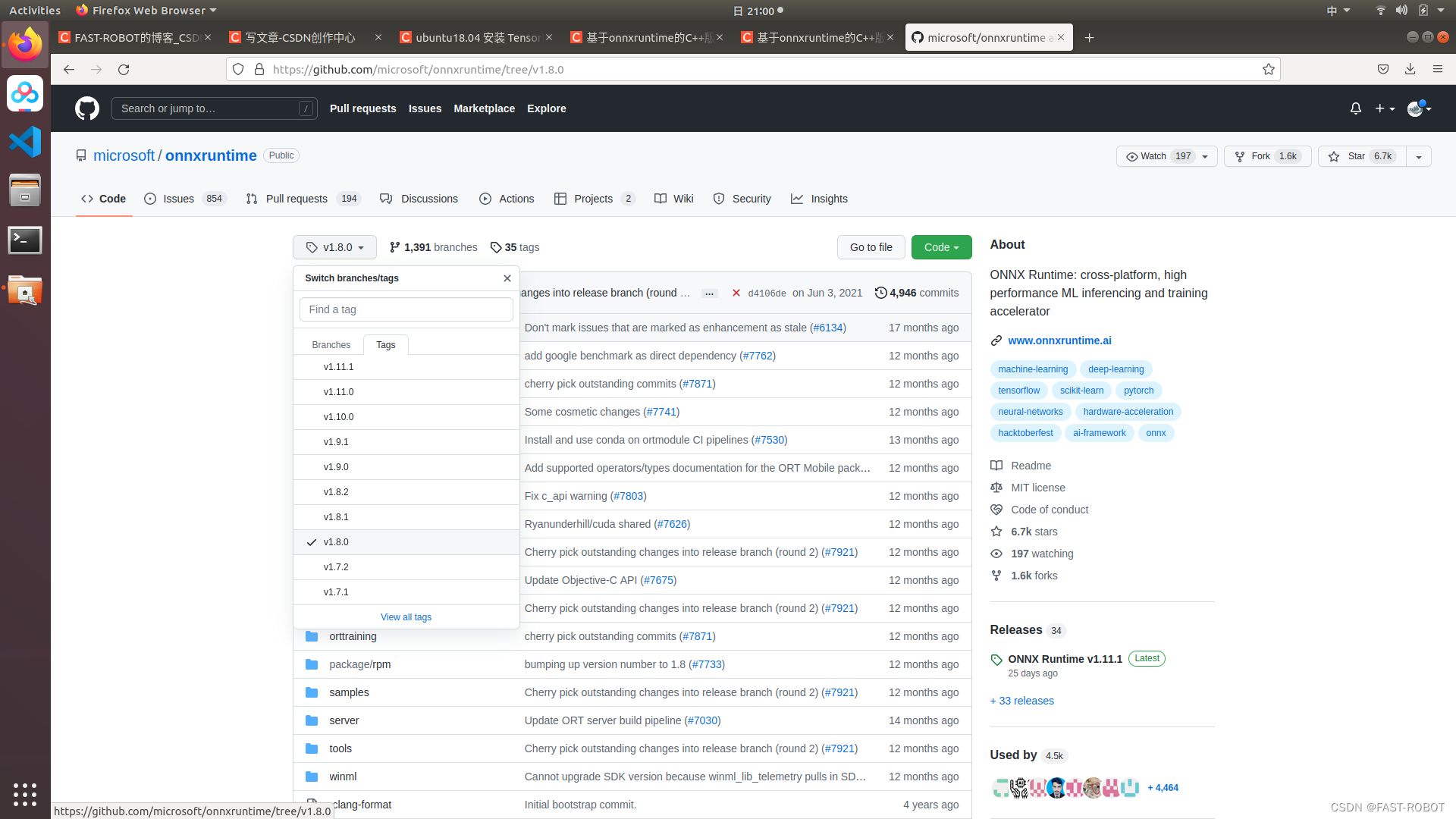
Task: Open your profile avatar menu
Action: pyautogui.click(x=1417, y=108)
